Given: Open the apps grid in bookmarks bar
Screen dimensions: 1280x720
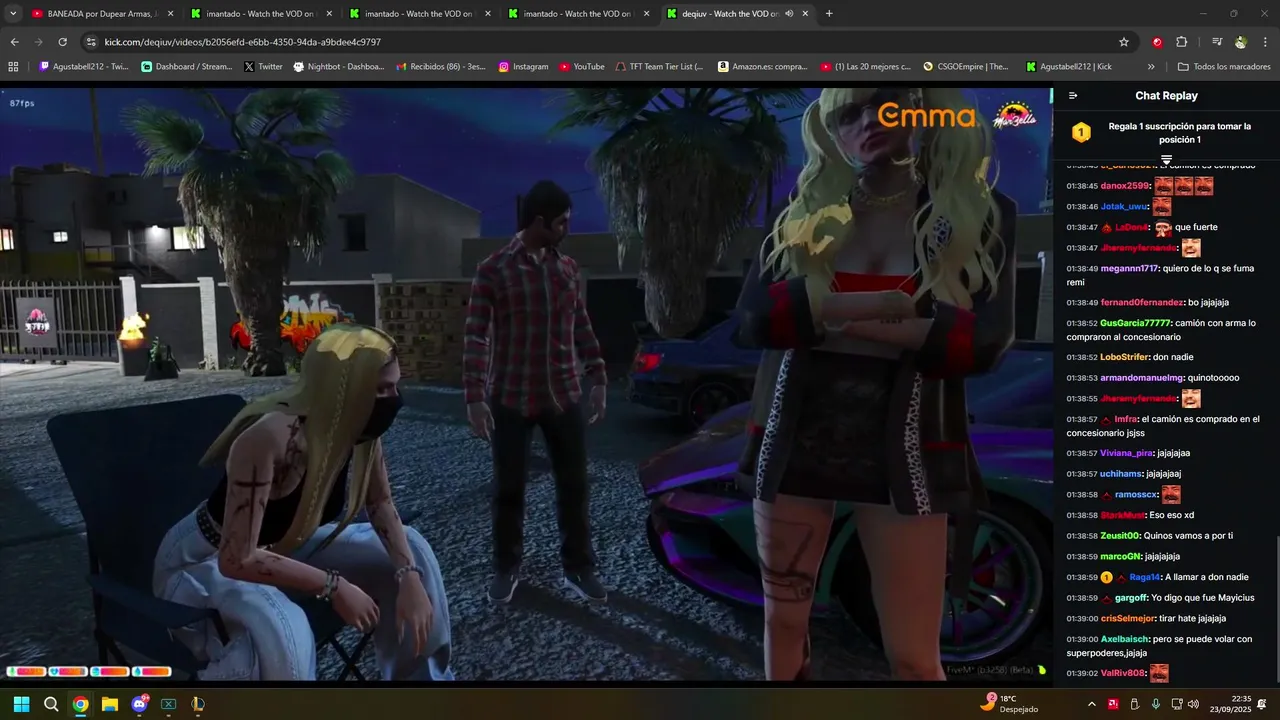Looking at the screenshot, I should [13, 67].
